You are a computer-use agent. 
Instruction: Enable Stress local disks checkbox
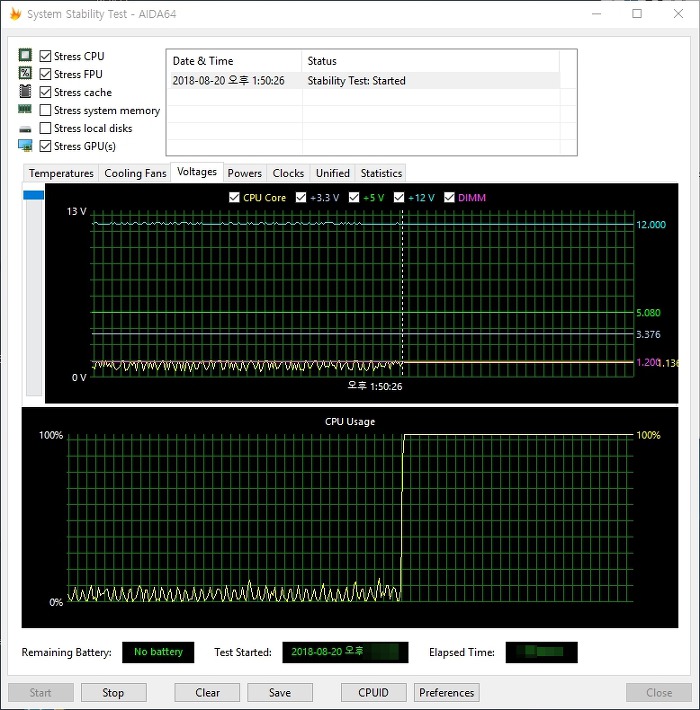pyautogui.click(x=45, y=128)
